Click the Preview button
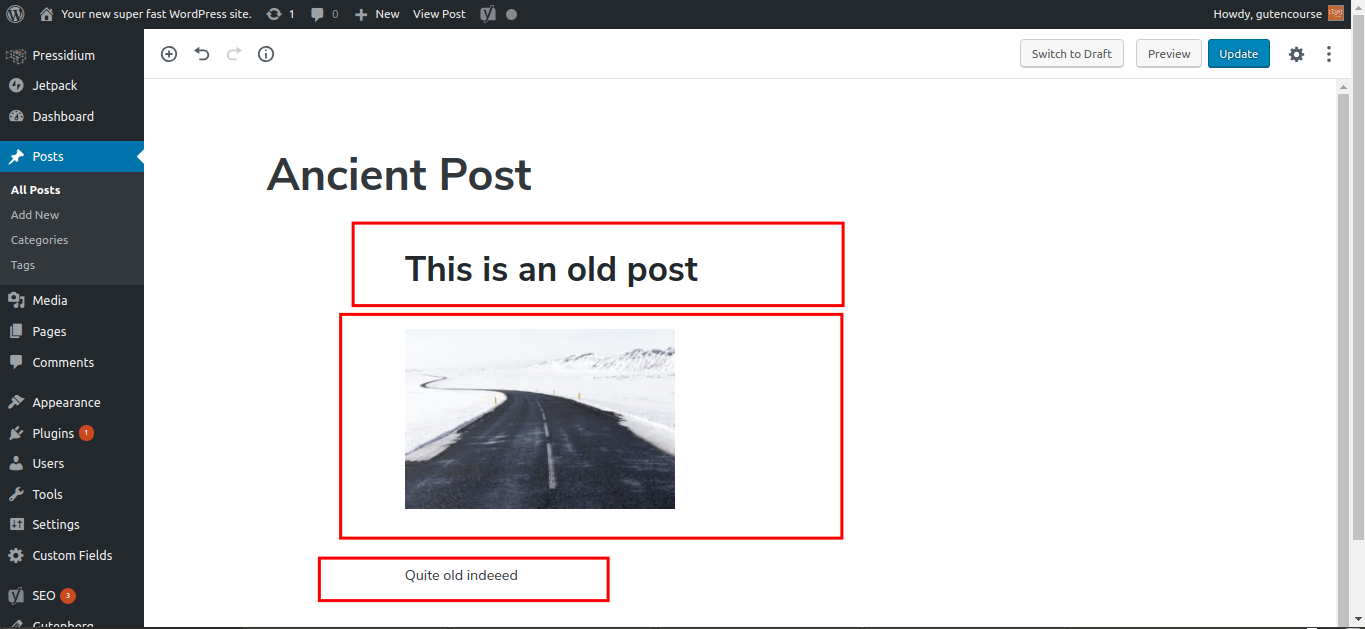 pyautogui.click(x=1169, y=54)
